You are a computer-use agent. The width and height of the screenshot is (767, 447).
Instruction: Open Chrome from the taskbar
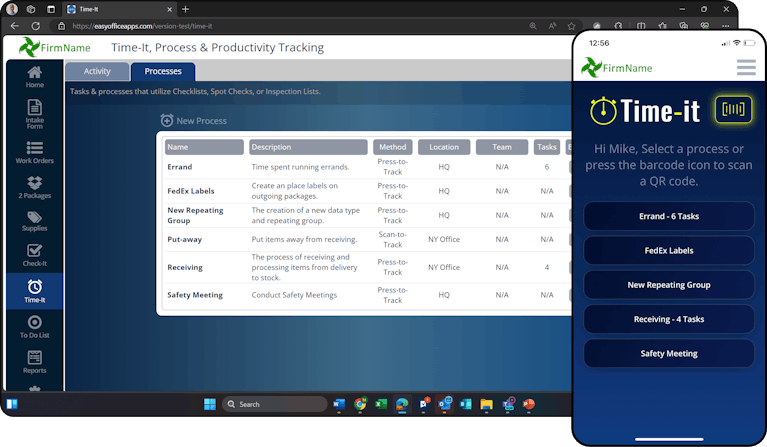[360, 404]
